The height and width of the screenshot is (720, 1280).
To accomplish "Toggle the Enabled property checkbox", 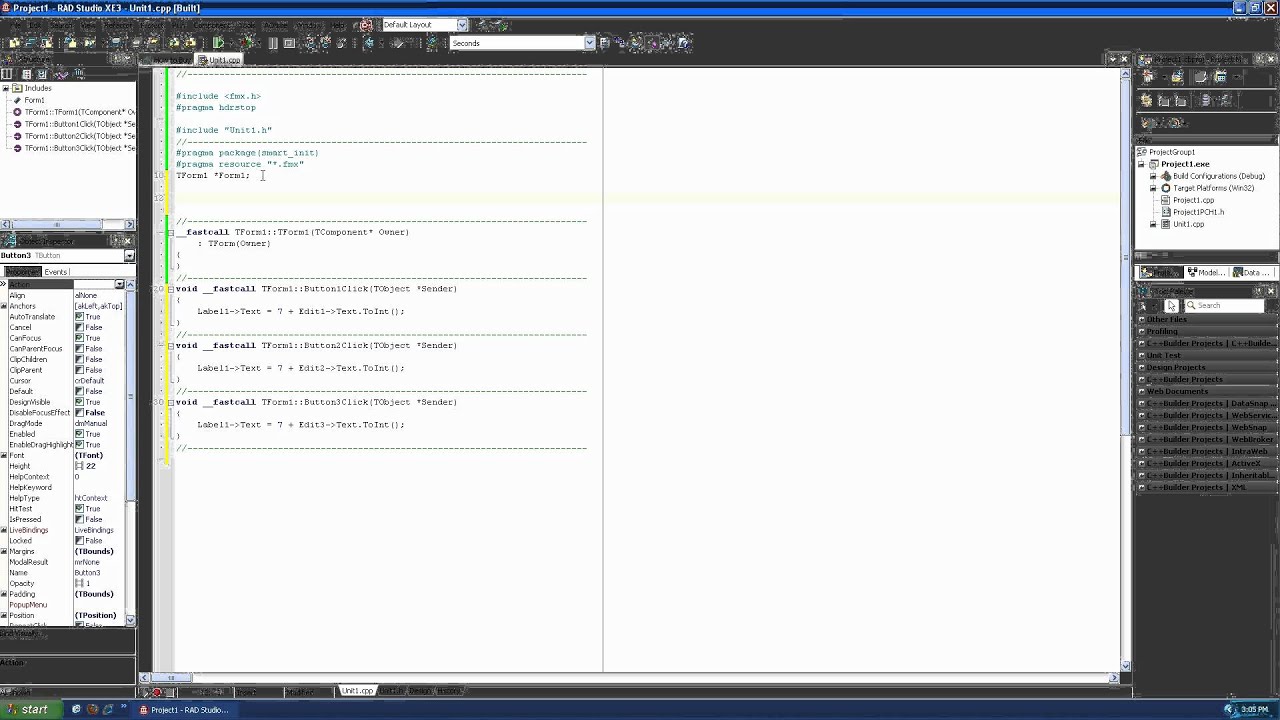I will tap(79, 434).
